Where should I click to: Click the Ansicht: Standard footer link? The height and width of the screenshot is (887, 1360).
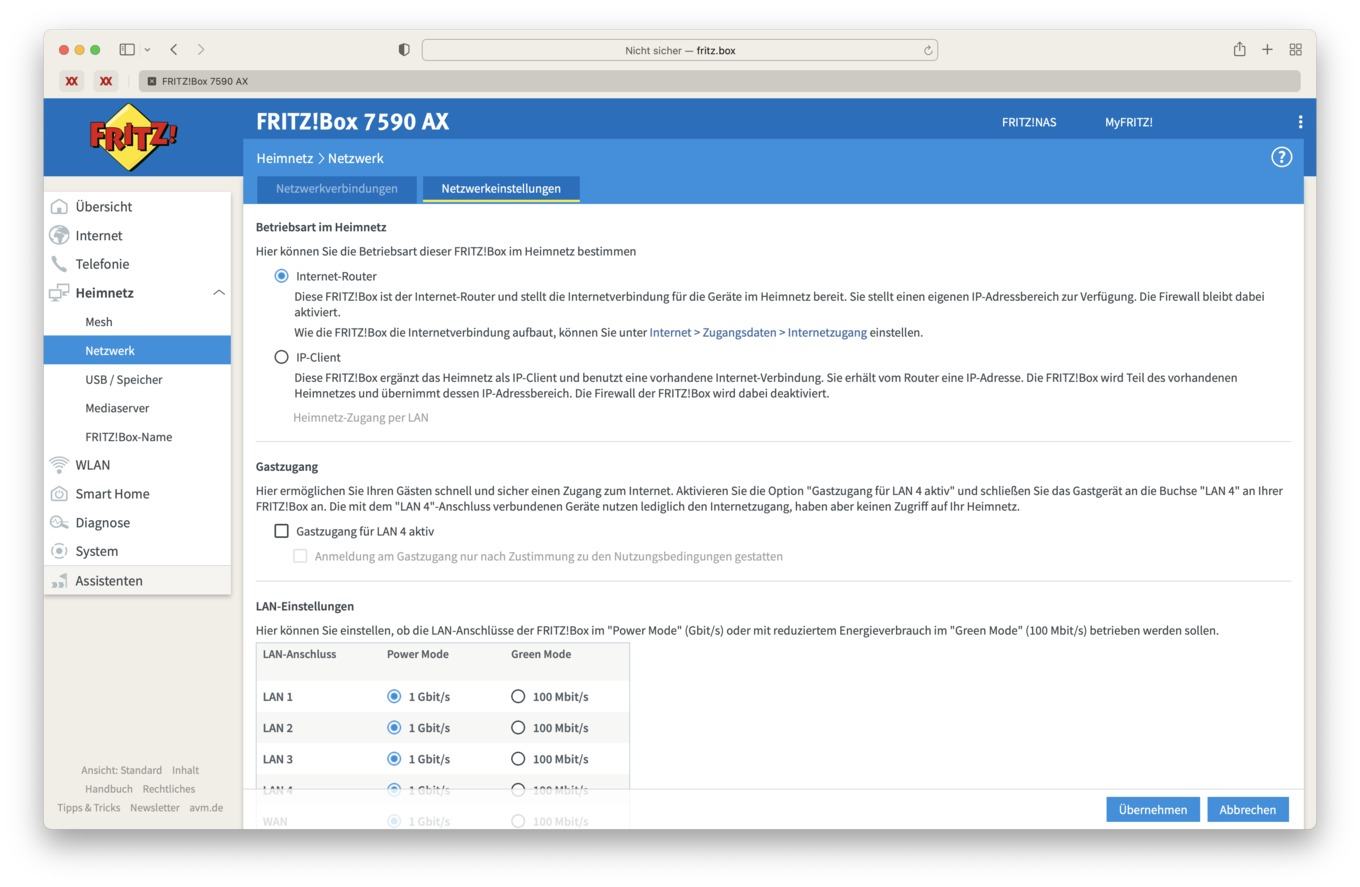point(121,771)
